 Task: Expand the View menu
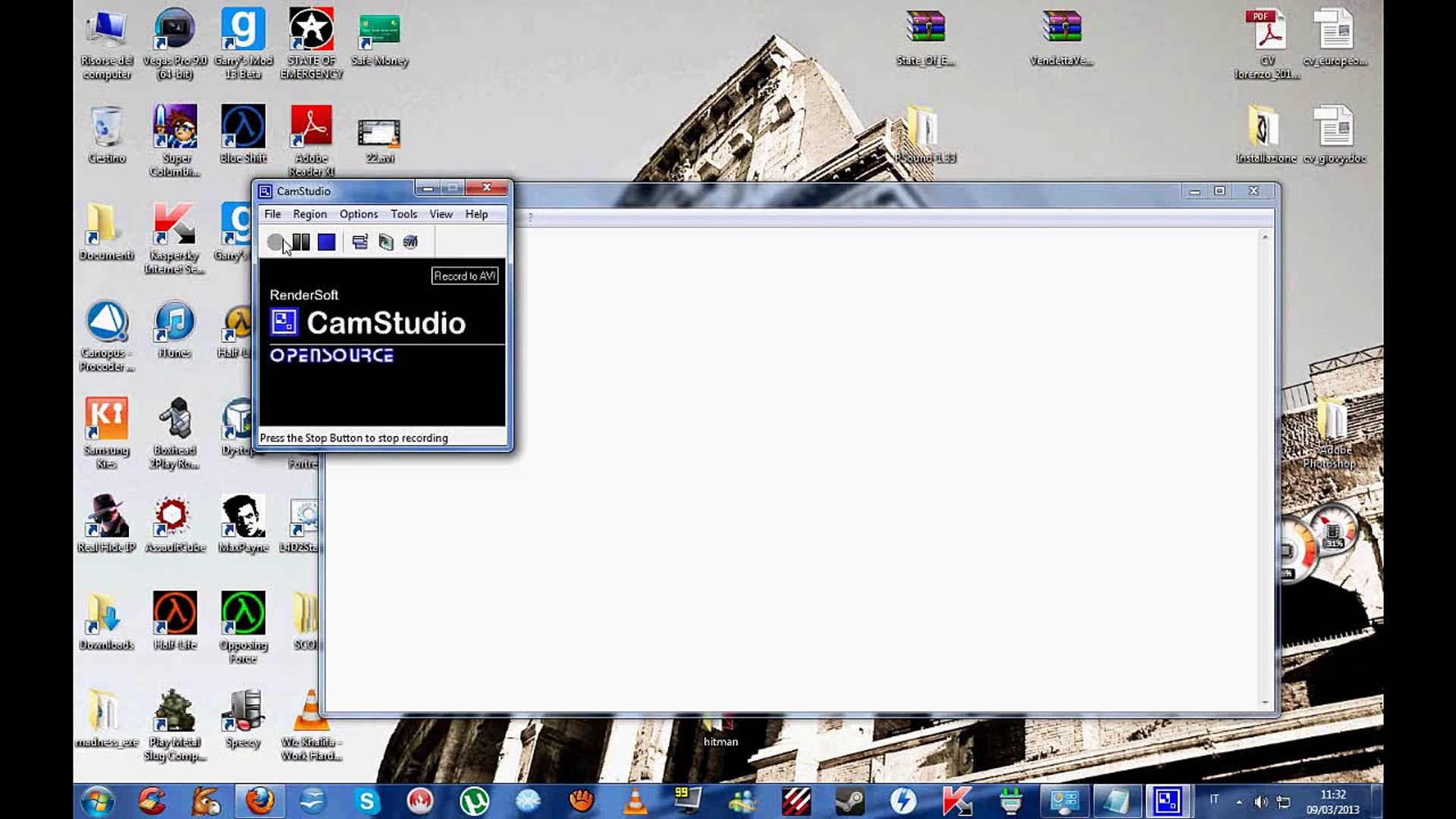click(x=441, y=214)
